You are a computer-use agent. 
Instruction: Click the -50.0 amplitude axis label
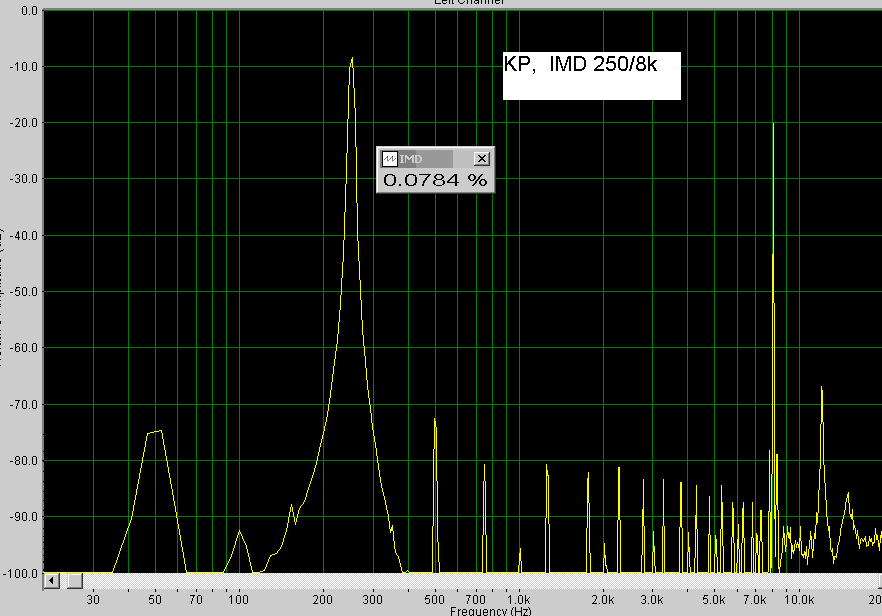24,292
